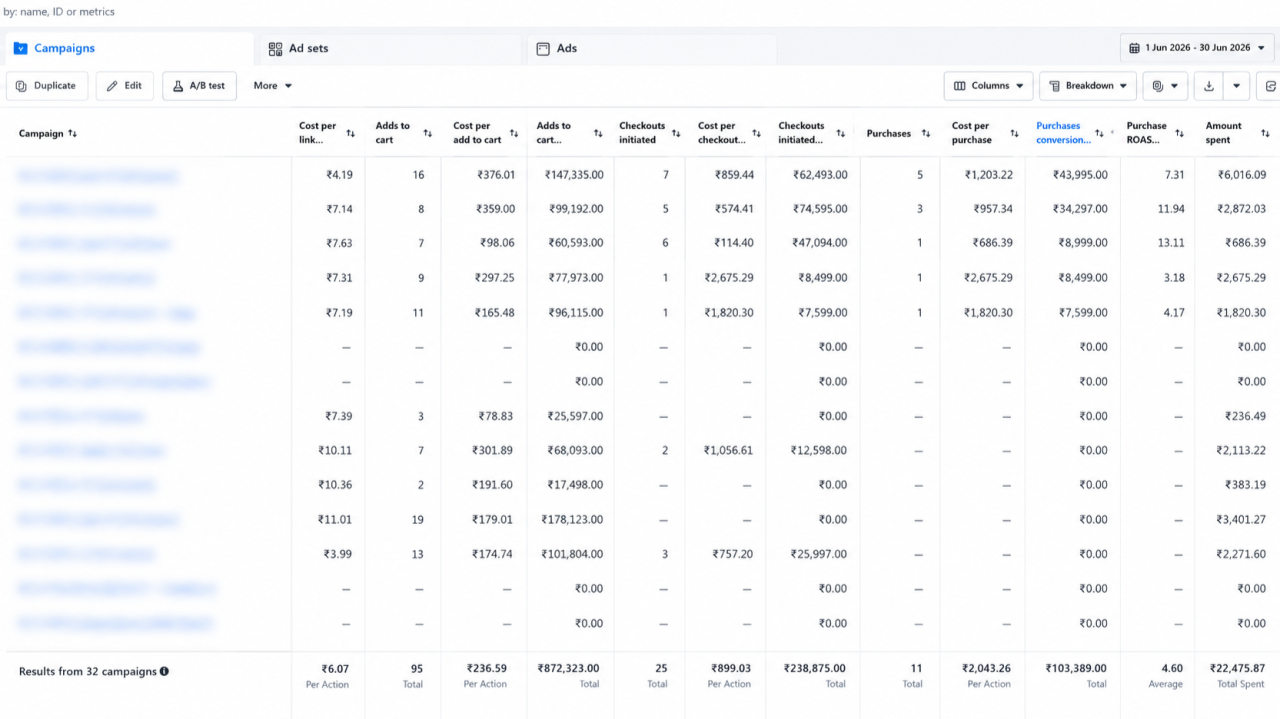Expand the Breakdown dropdown
The height and width of the screenshot is (719, 1280).
point(1088,86)
